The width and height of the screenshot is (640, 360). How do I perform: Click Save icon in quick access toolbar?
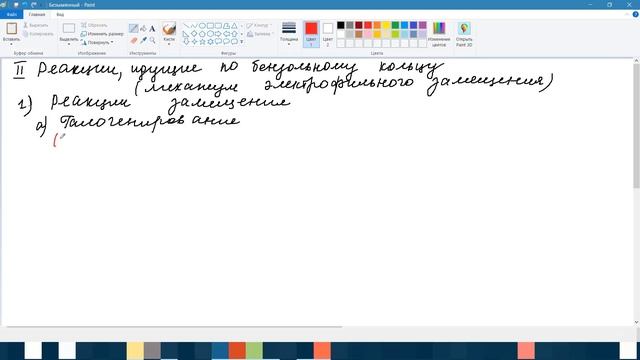pyautogui.click(x=16, y=5)
